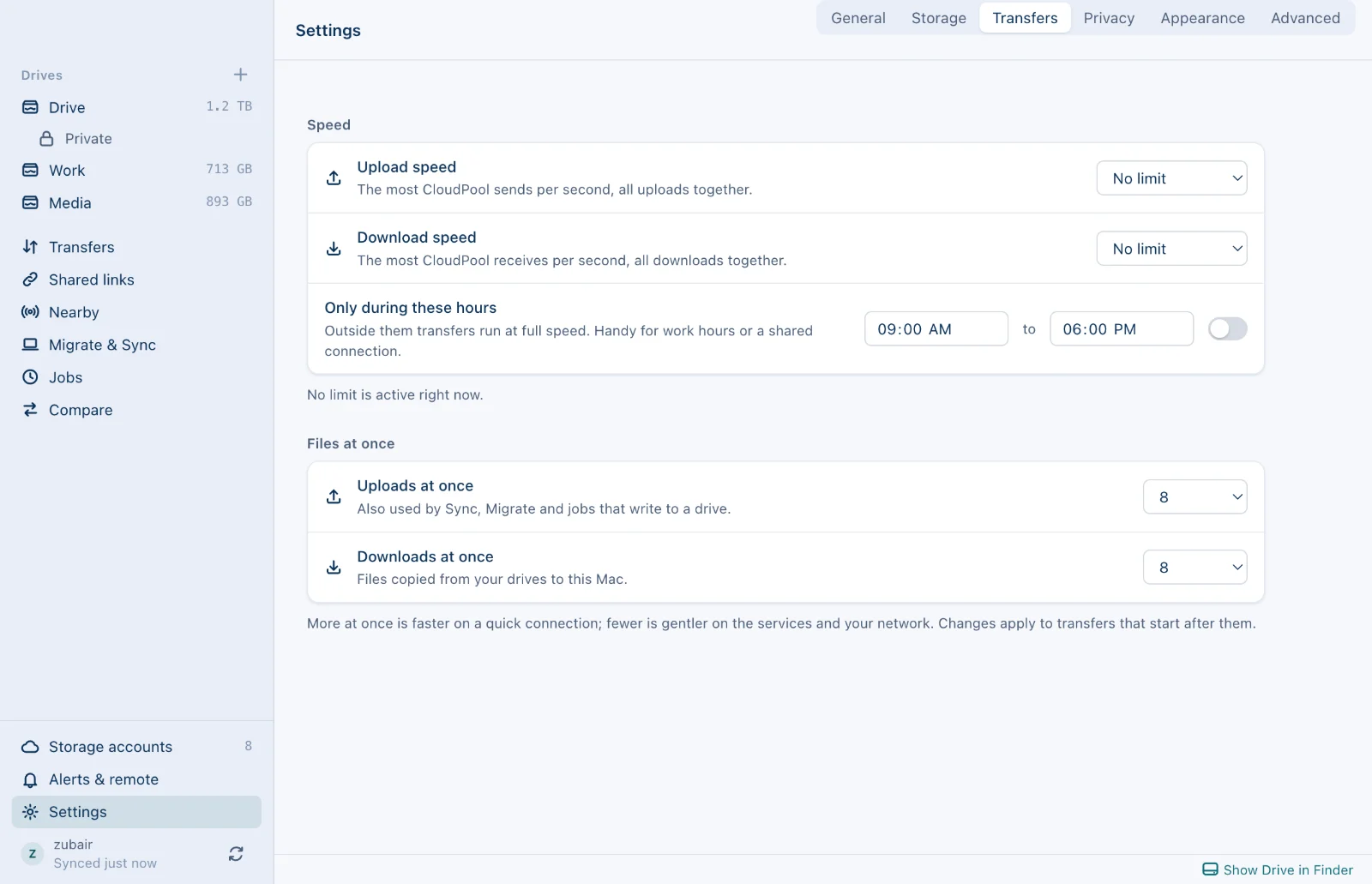Click the zubair avatar circle
Viewport: 1372px width, 884px height.
[x=33, y=854]
